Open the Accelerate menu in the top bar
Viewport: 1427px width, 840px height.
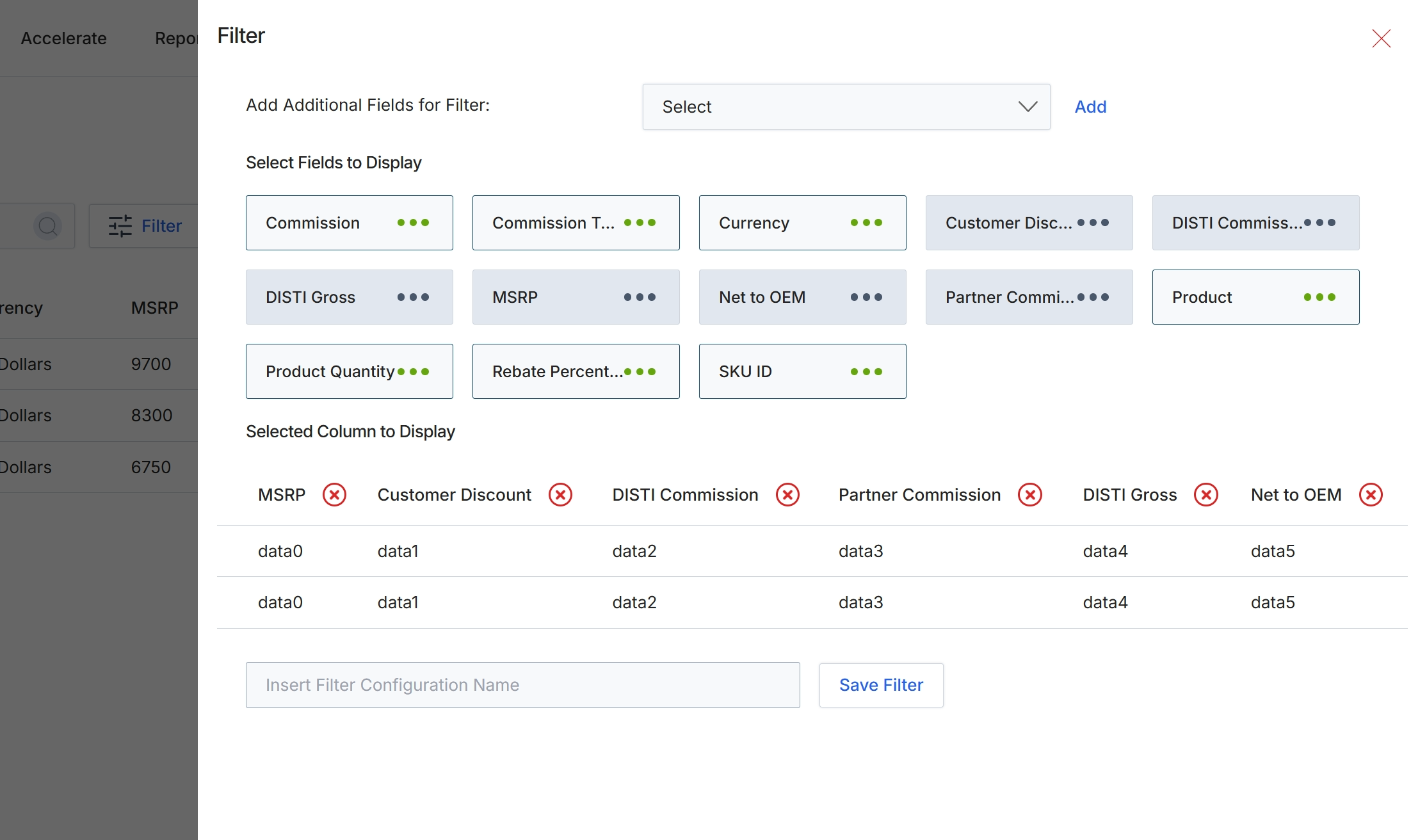pyautogui.click(x=63, y=38)
